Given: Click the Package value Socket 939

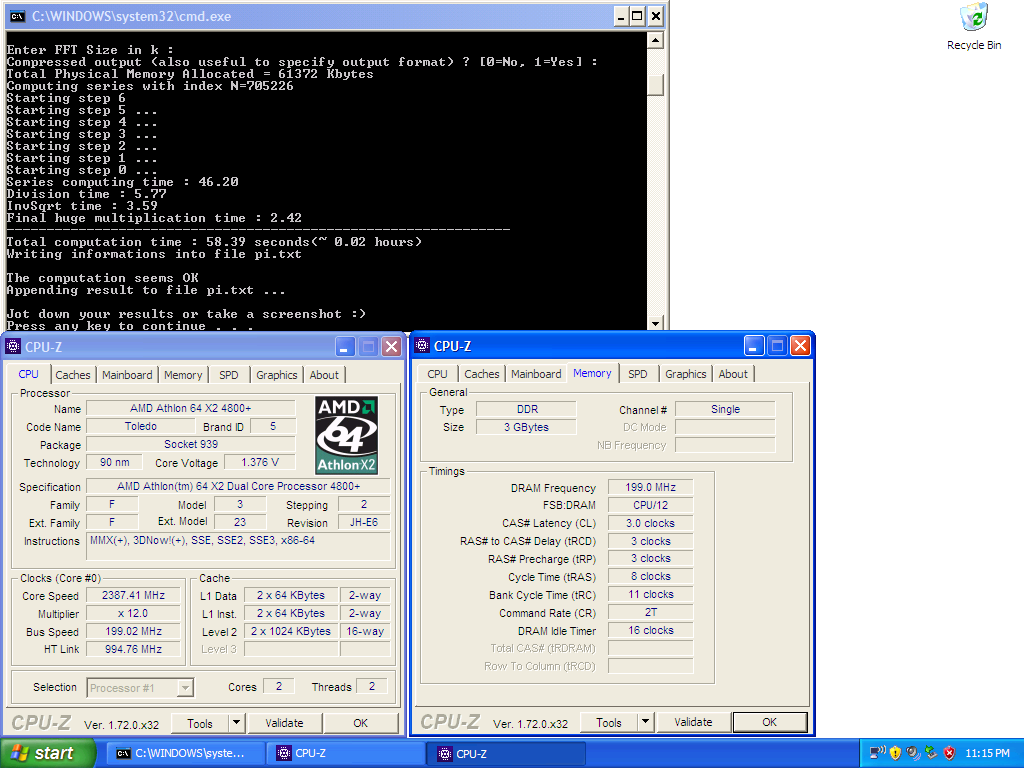Looking at the screenshot, I should pos(191,444).
